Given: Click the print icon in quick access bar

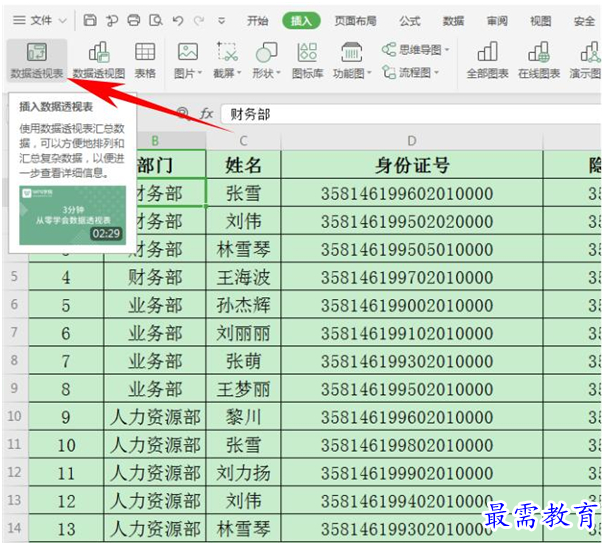Looking at the screenshot, I should 134,20.
